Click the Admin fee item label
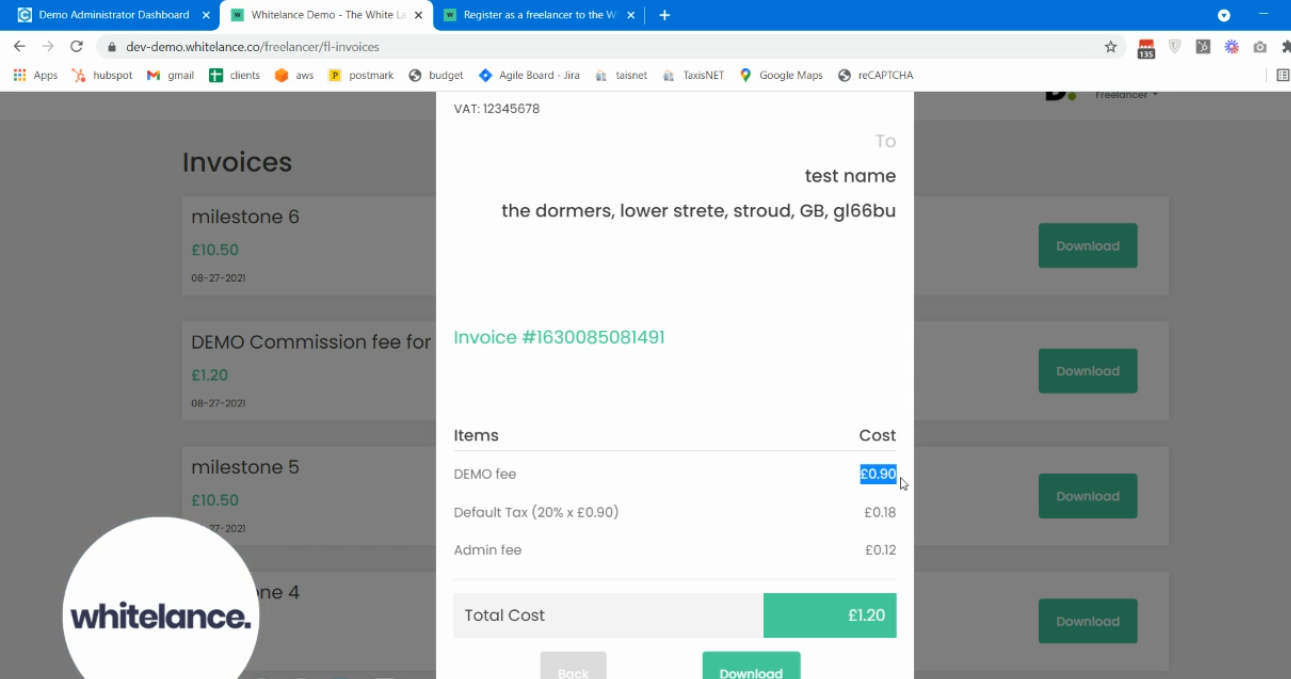 tap(487, 550)
